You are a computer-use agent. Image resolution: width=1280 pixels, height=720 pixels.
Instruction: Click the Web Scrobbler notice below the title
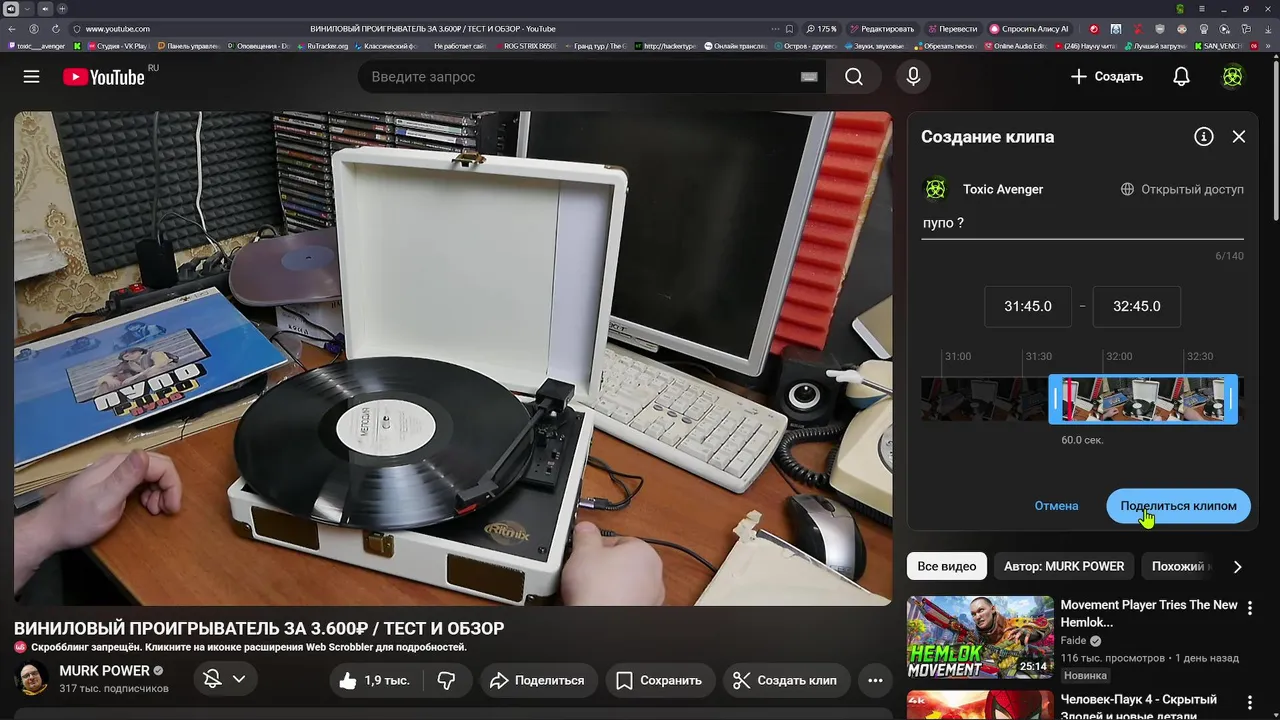click(x=240, y=647)
